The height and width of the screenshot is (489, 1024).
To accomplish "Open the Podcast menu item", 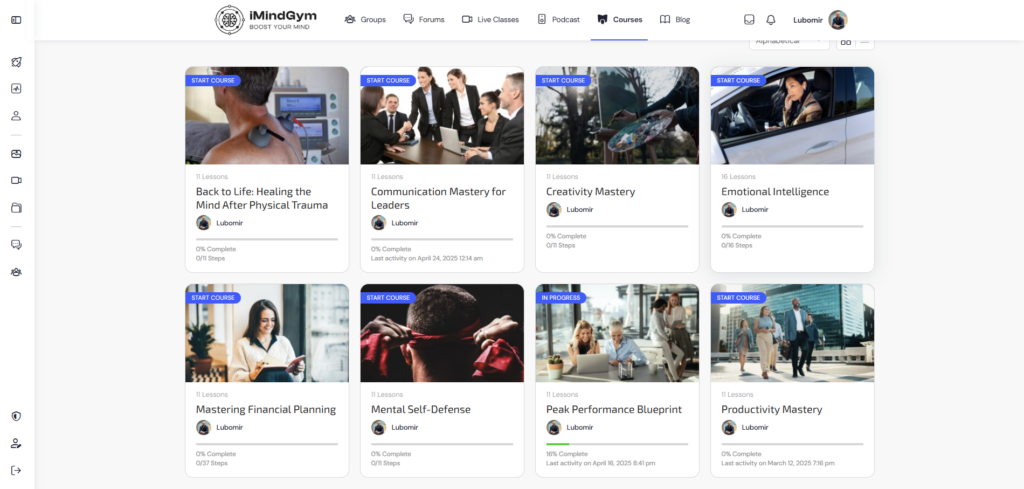I will tap(559, 20).
